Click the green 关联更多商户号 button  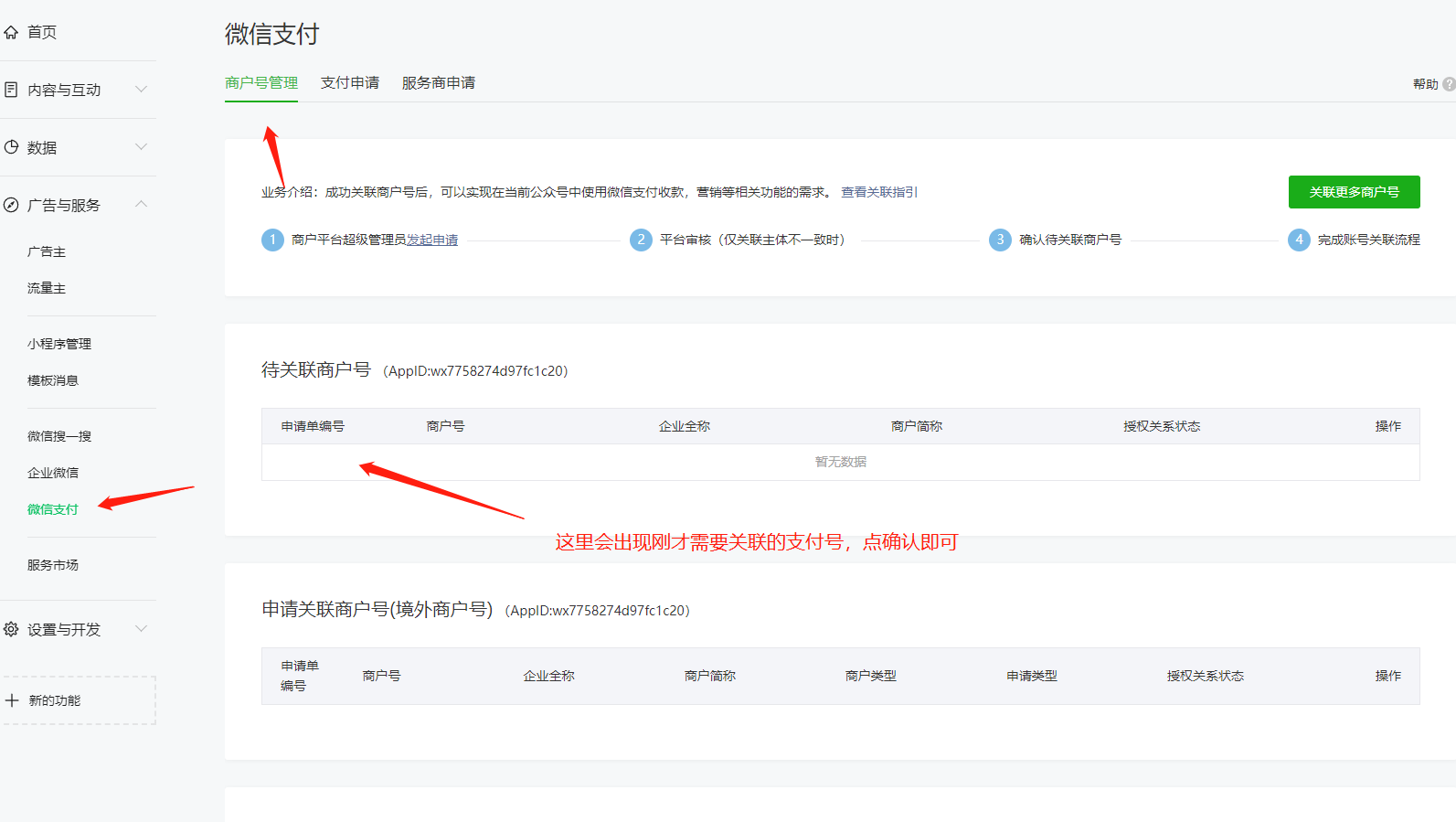point(1355,192)
